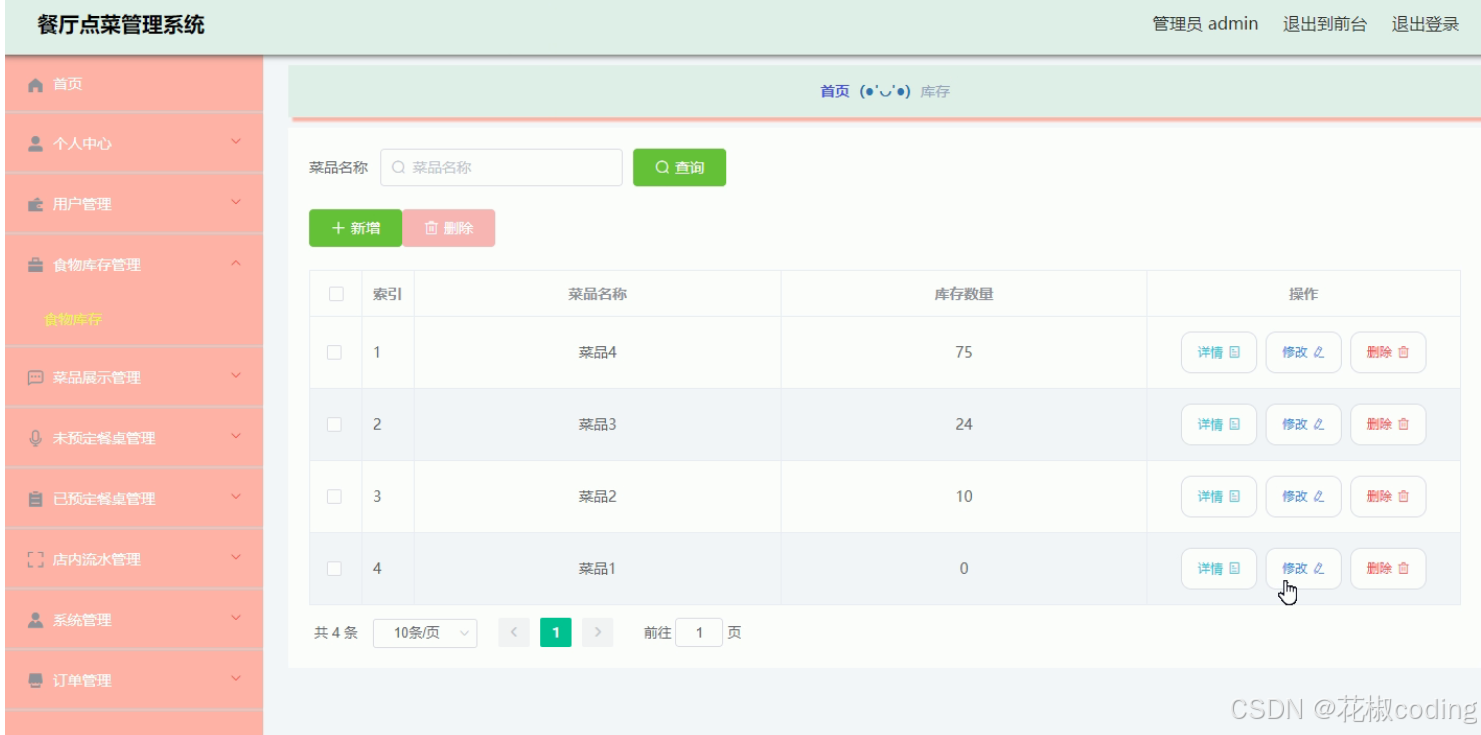Click the document icon on 菜品2 详情 button
Screen dimensions: 1481x735
point(1235,496)
